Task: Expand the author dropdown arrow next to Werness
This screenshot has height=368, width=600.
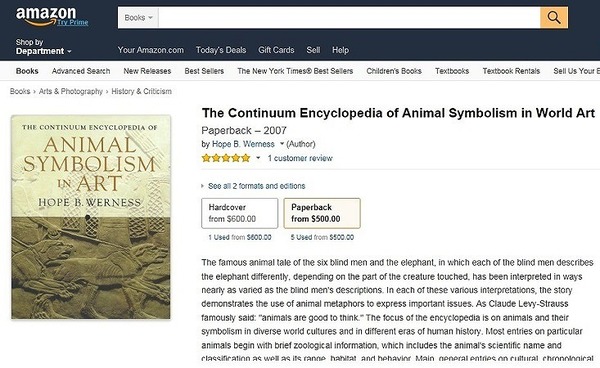Action: pos(282,144)
